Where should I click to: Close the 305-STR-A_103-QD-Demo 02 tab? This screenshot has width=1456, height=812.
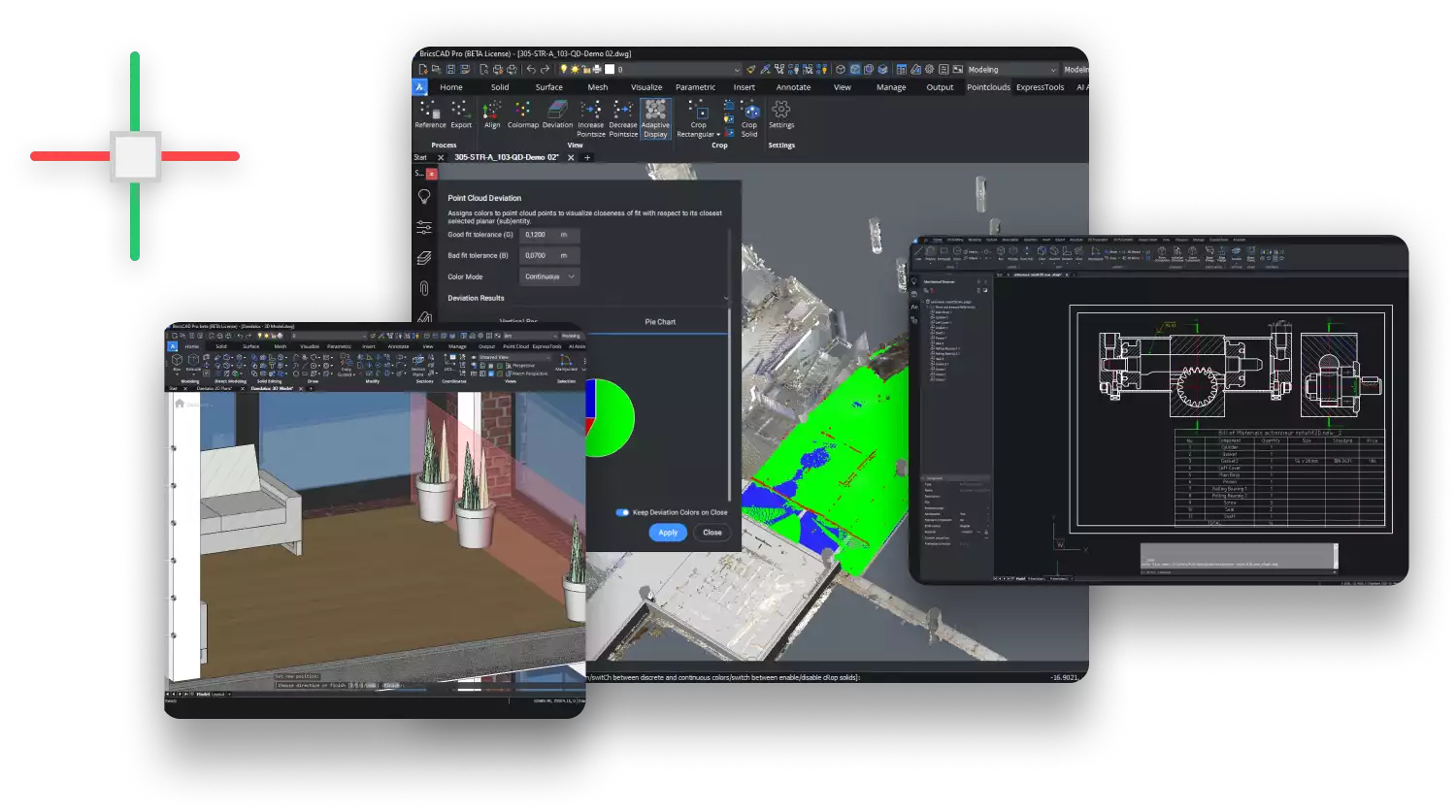(x=571, y=157)
